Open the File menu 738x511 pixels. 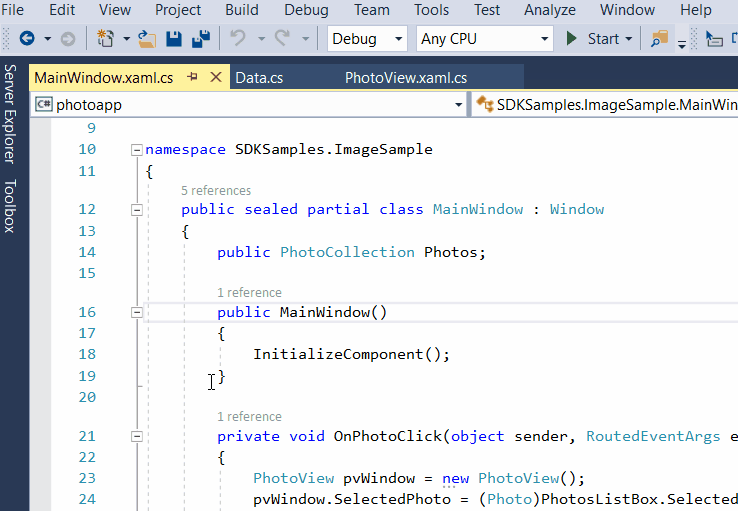12,9
